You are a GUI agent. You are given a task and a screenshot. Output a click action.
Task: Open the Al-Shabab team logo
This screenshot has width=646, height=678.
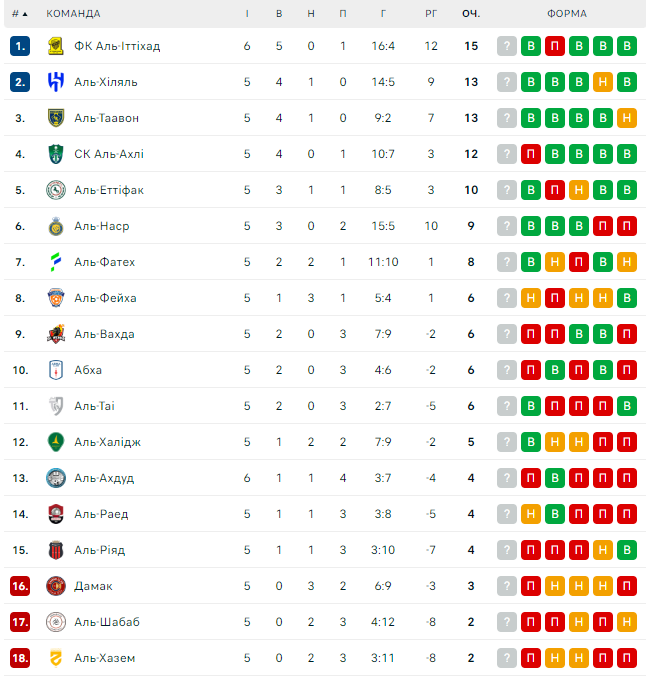coord(56,622)
